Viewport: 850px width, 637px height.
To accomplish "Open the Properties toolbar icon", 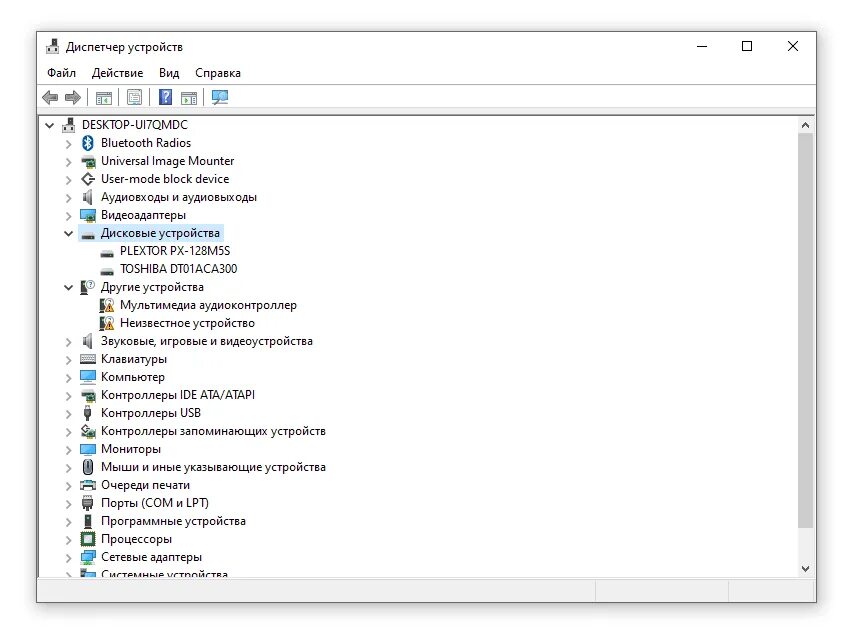I will [134, 98].
